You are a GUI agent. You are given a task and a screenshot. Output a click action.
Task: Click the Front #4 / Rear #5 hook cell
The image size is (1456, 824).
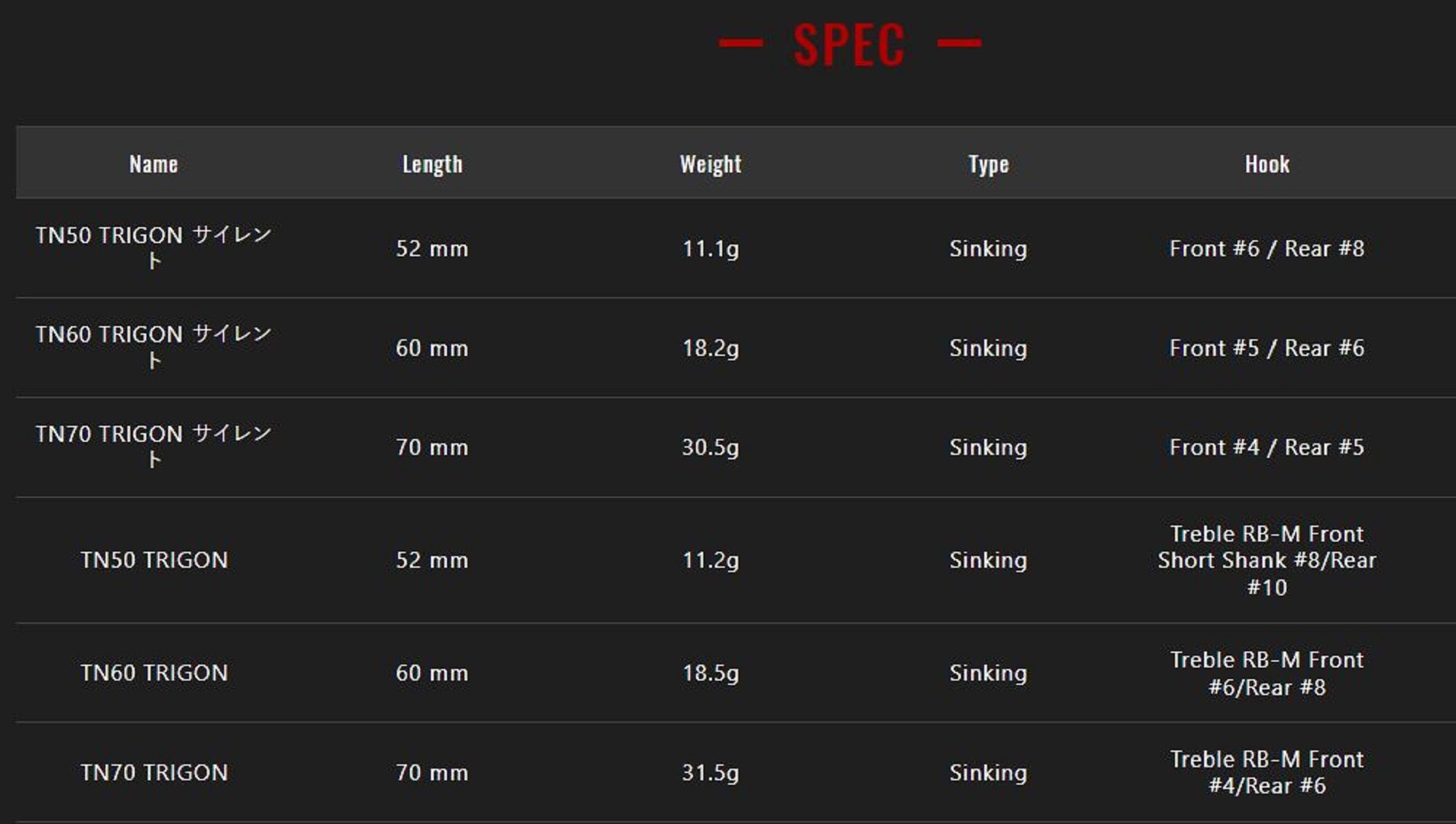click(x=1267, y=447)
